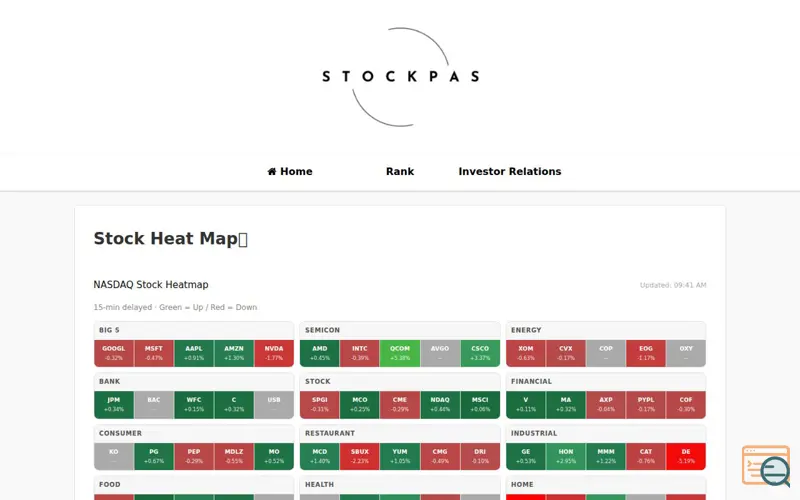Select the PYPL tile
800x500 pixels.
pos(646,405)
